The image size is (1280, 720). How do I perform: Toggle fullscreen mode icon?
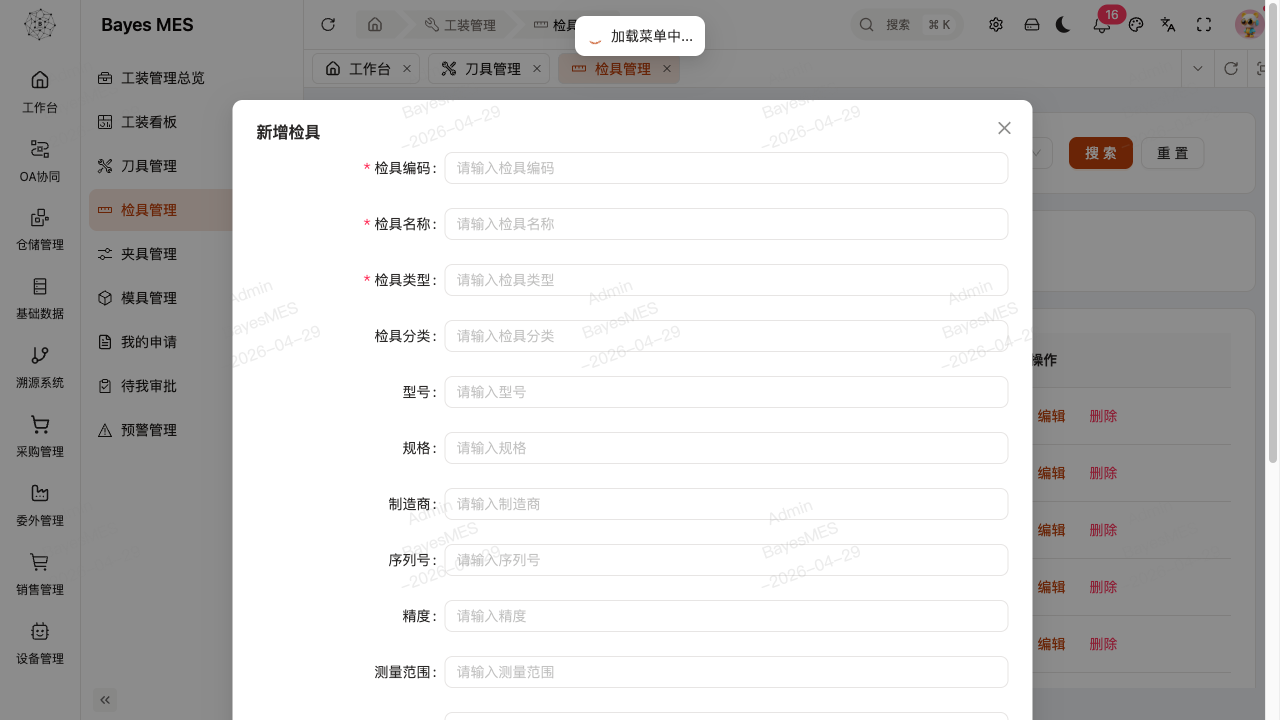1204,25
